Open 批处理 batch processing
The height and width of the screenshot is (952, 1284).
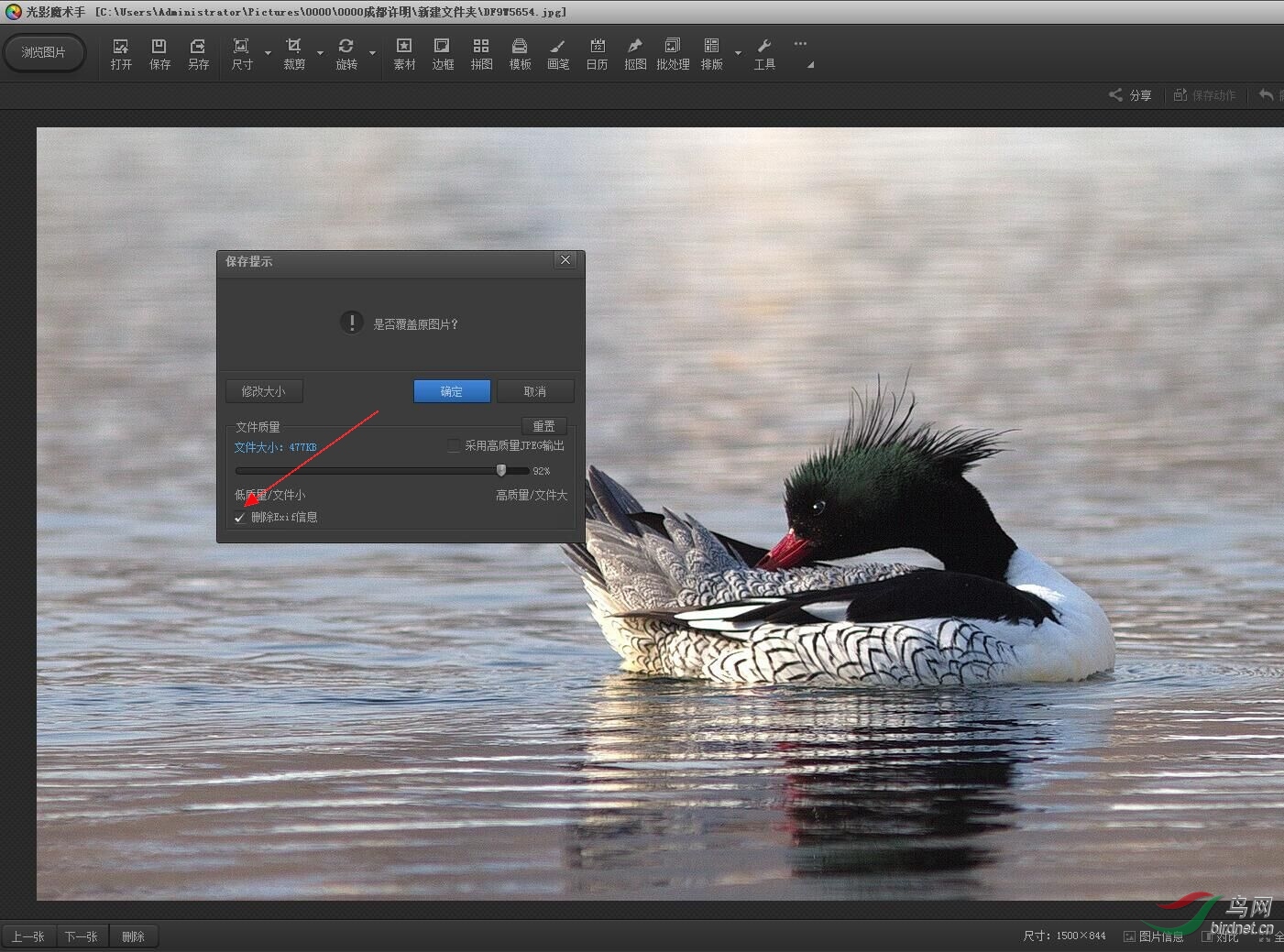[673, 53]
